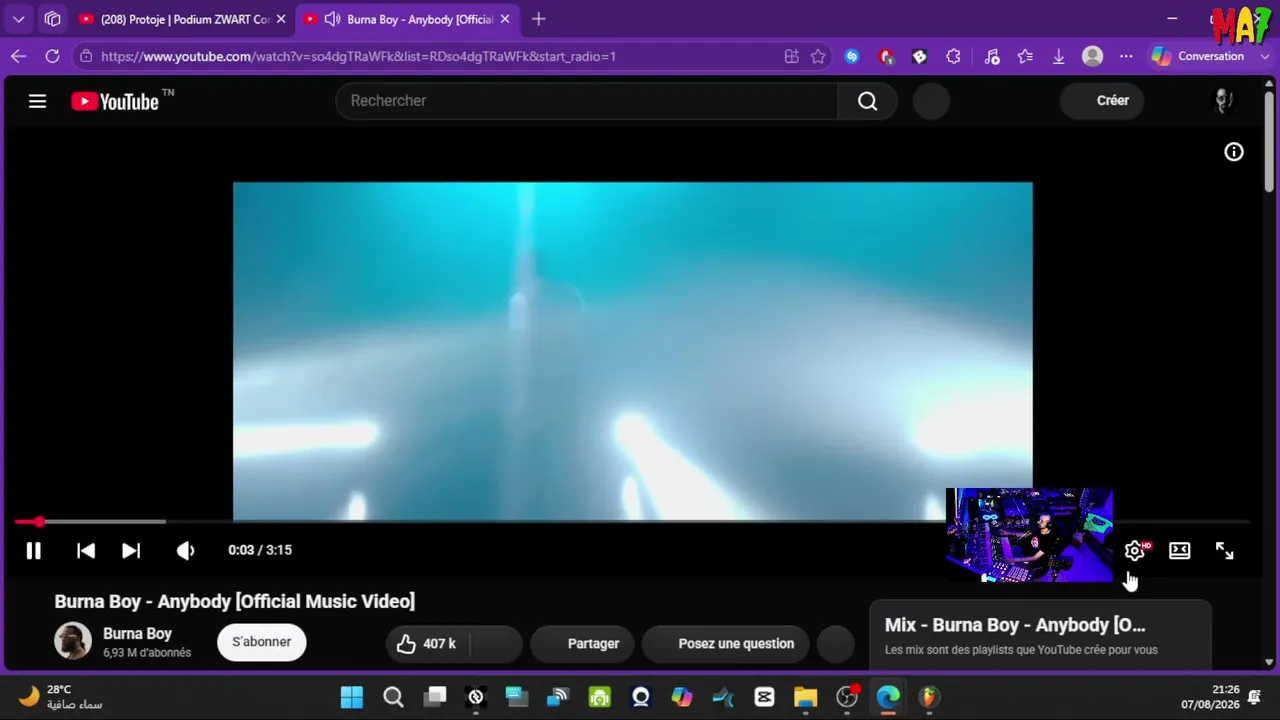Mute the tab via speaker icon on Burna Boy tab
Screen dimensions: 1280x720
click(333, 19)
